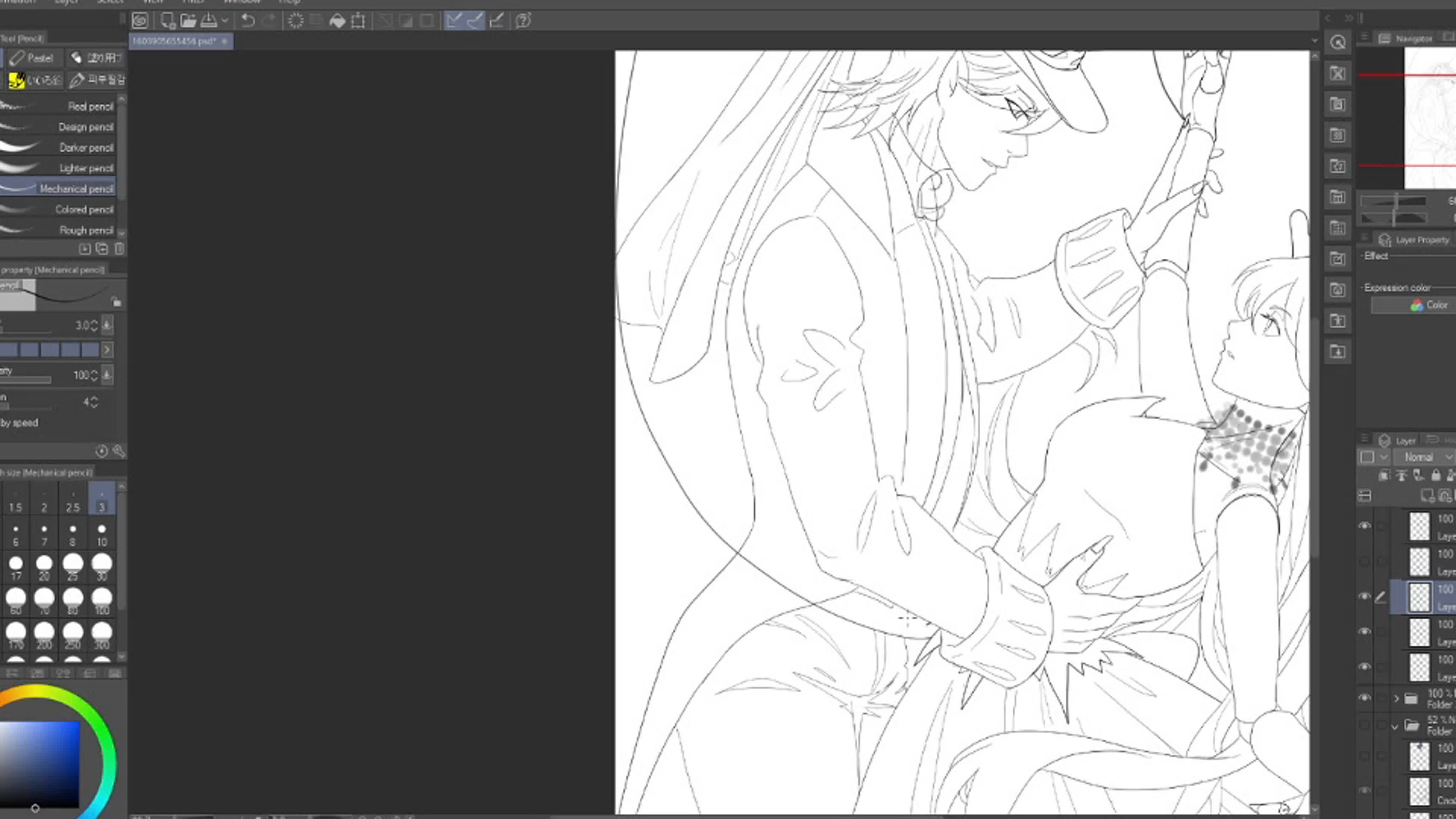Viewport: 1456px width, 819px height.
Task: Open sub tool detail wrench icon
Action: 119,451
